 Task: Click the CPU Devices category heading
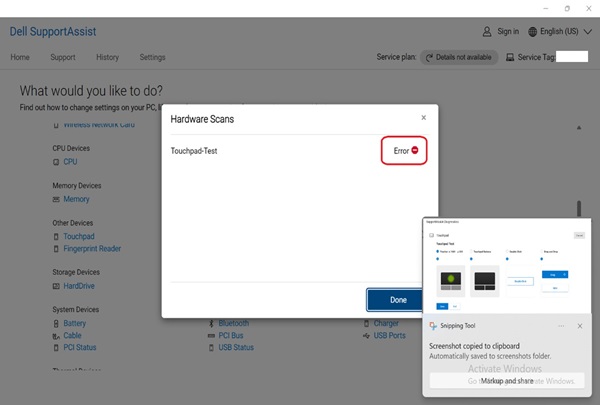pyautogui.click(x=71, y=148)
